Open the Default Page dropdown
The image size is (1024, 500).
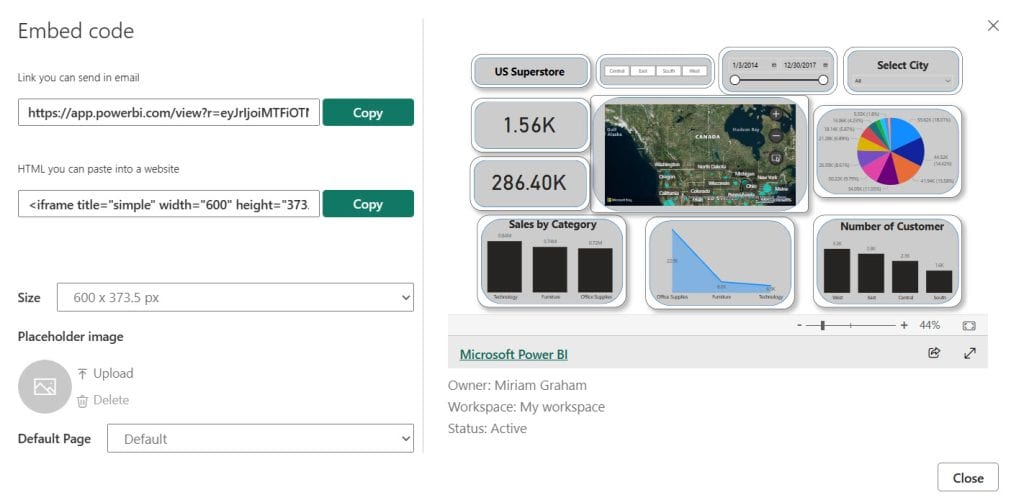point(260,439)
